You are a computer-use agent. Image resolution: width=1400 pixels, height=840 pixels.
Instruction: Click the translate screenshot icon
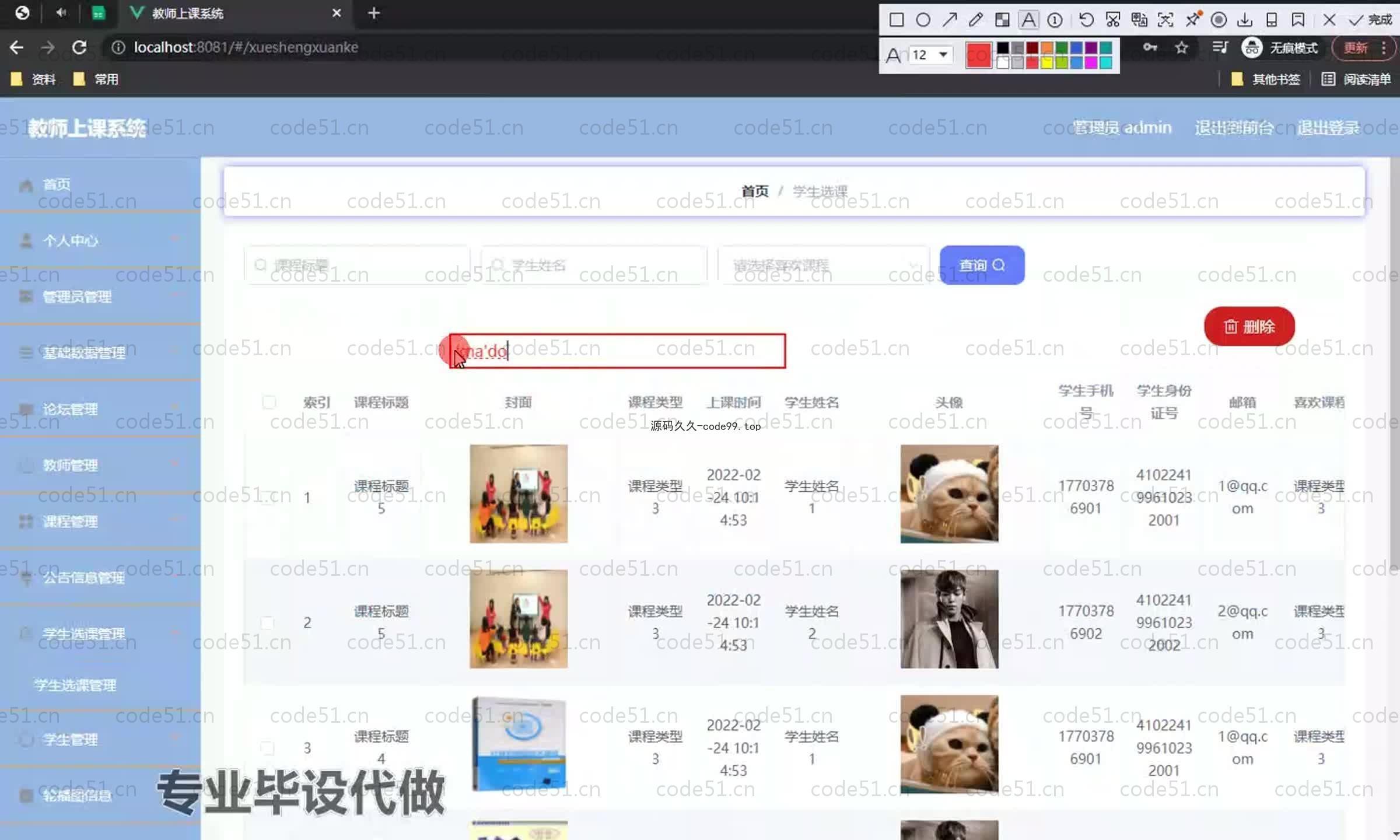click(x=1139, y=20)
